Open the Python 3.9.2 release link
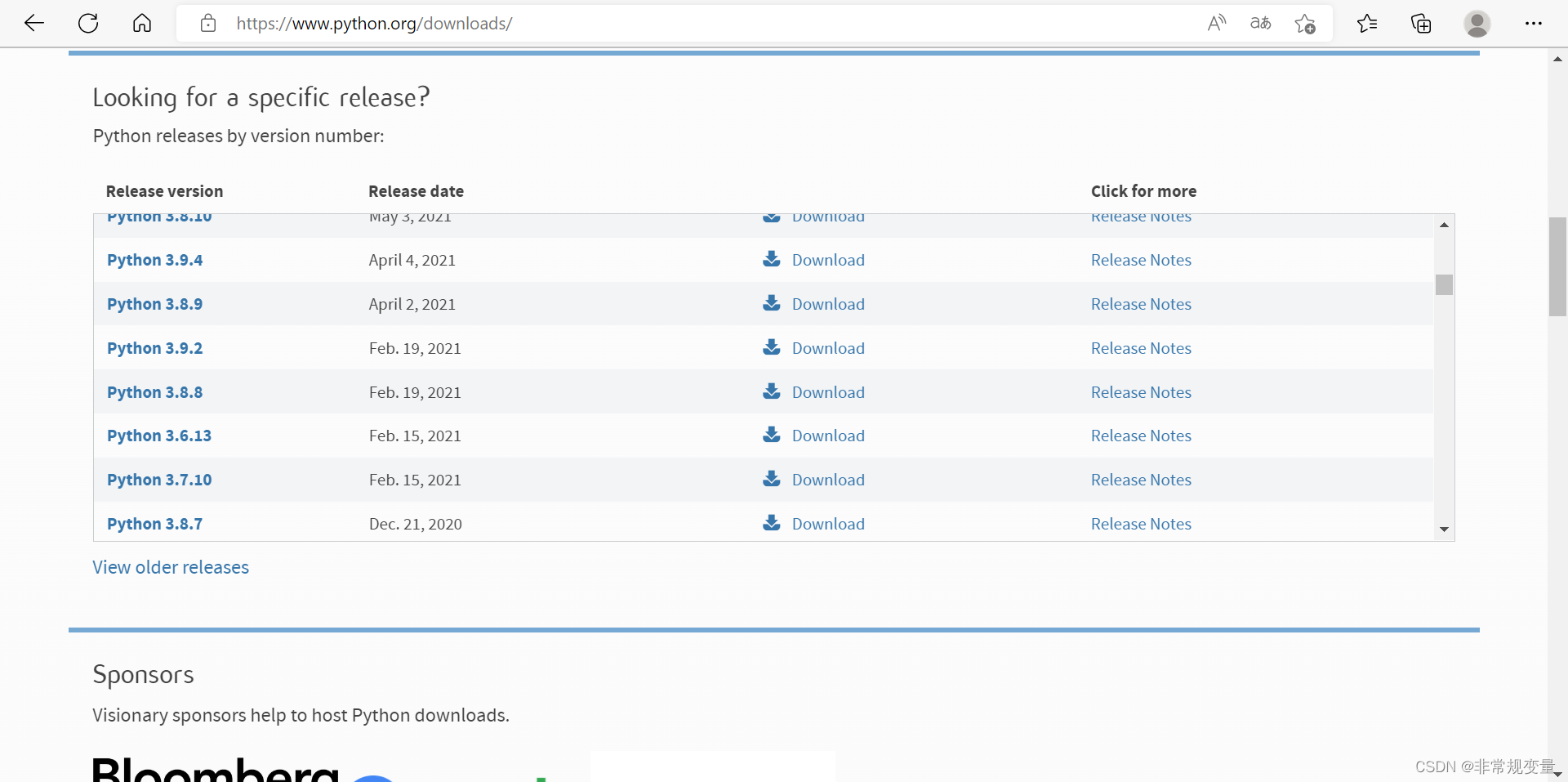This screenshot has width=1568, height=782. click(x=154, y=348)
